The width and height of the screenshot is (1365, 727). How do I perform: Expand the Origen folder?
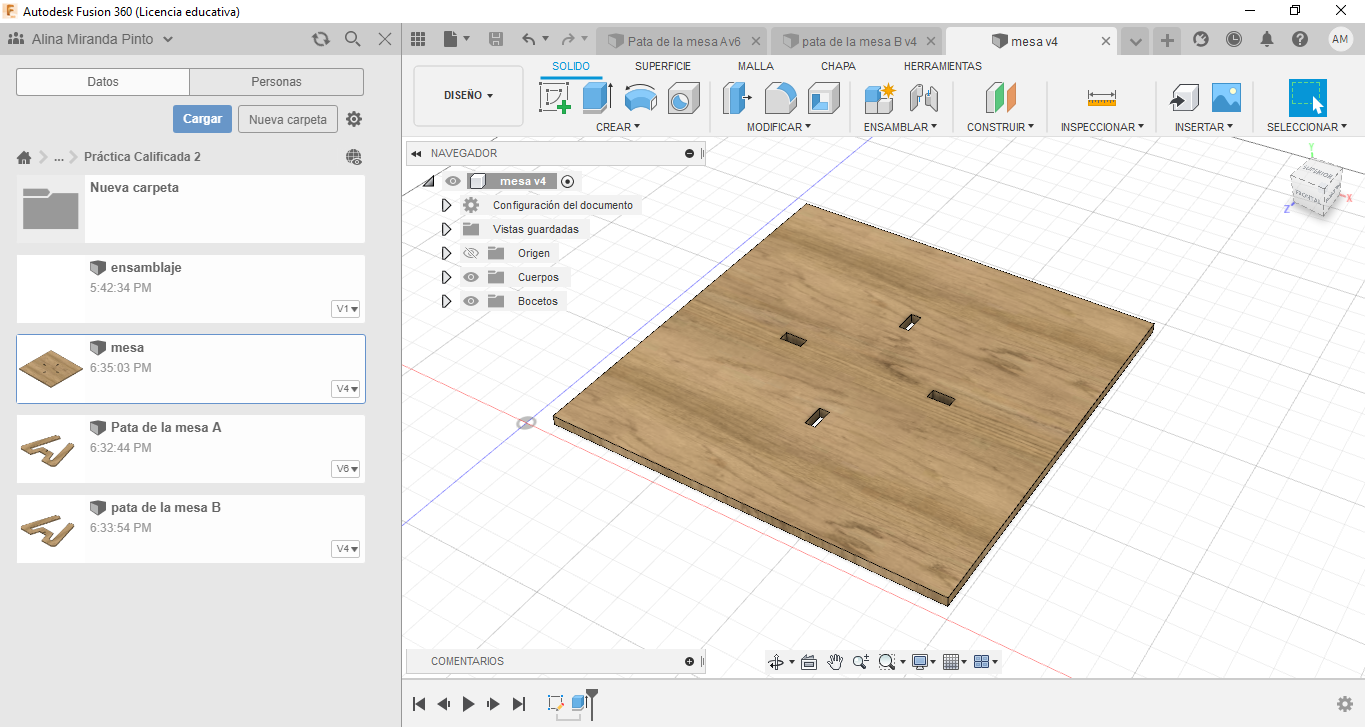pos(446,253)
